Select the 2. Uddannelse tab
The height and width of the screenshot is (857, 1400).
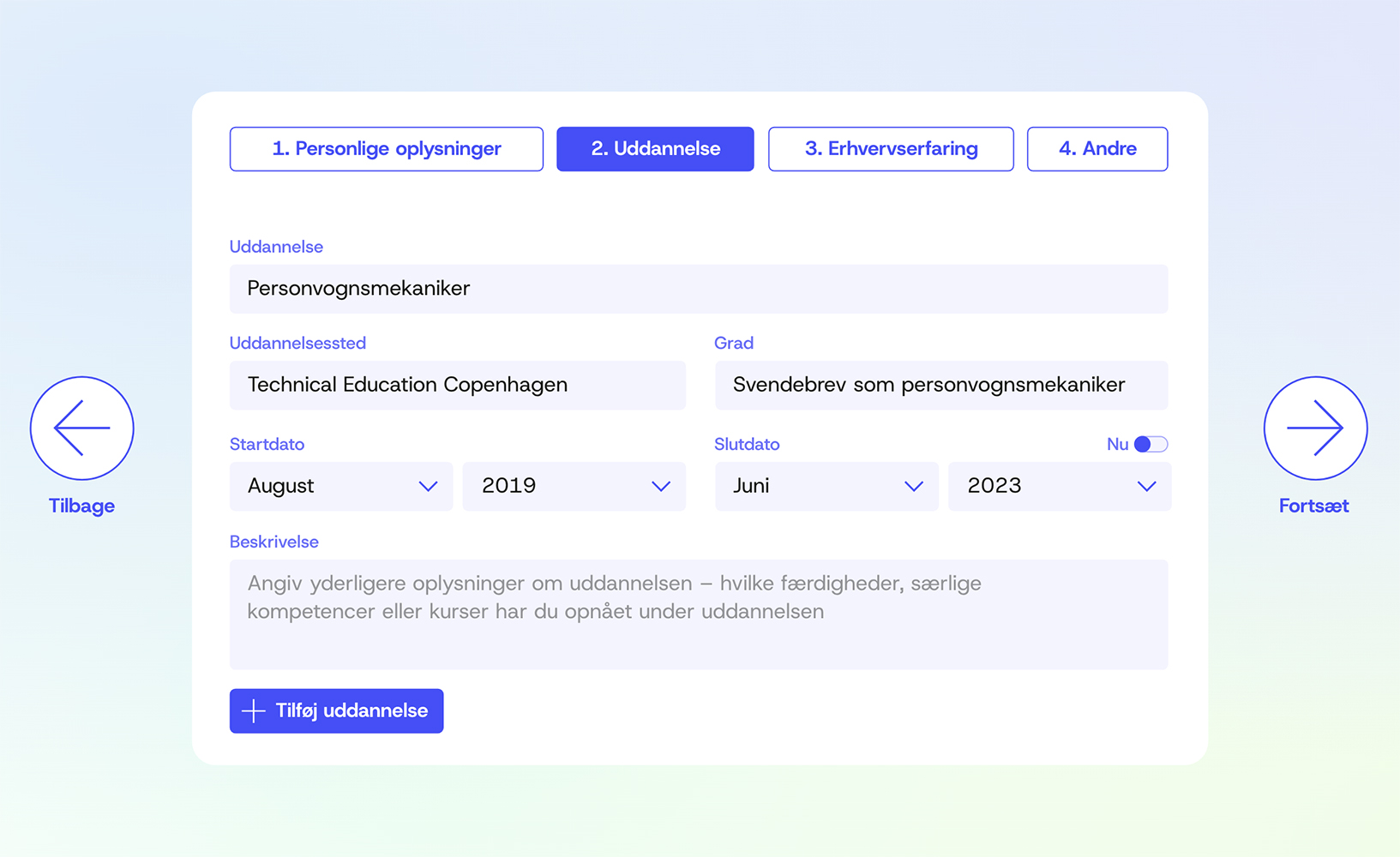pos(655,149)
